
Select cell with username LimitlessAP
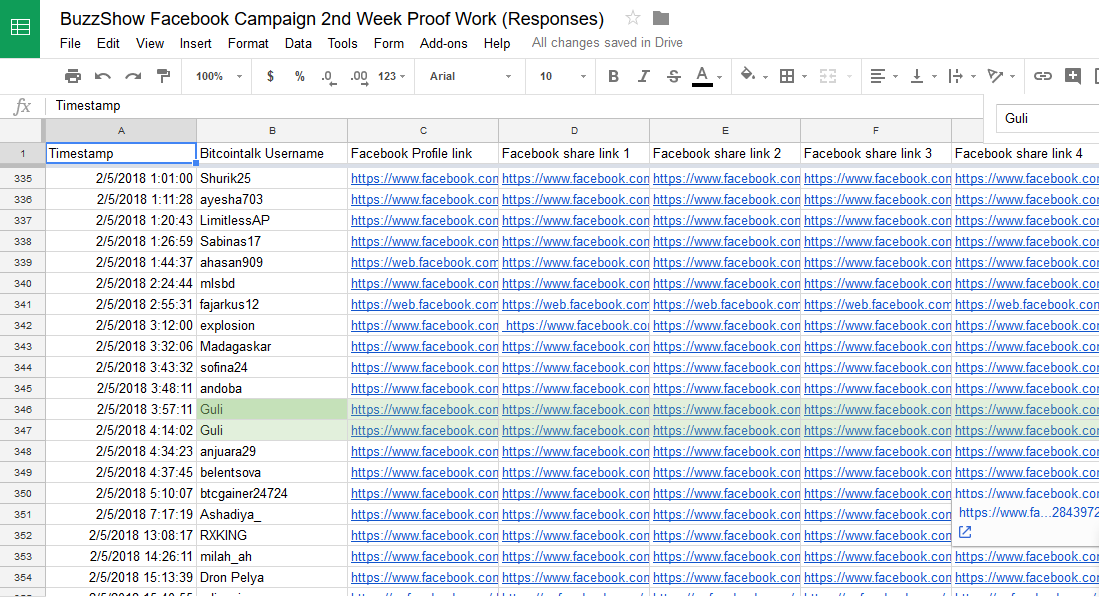coord(272,221)
